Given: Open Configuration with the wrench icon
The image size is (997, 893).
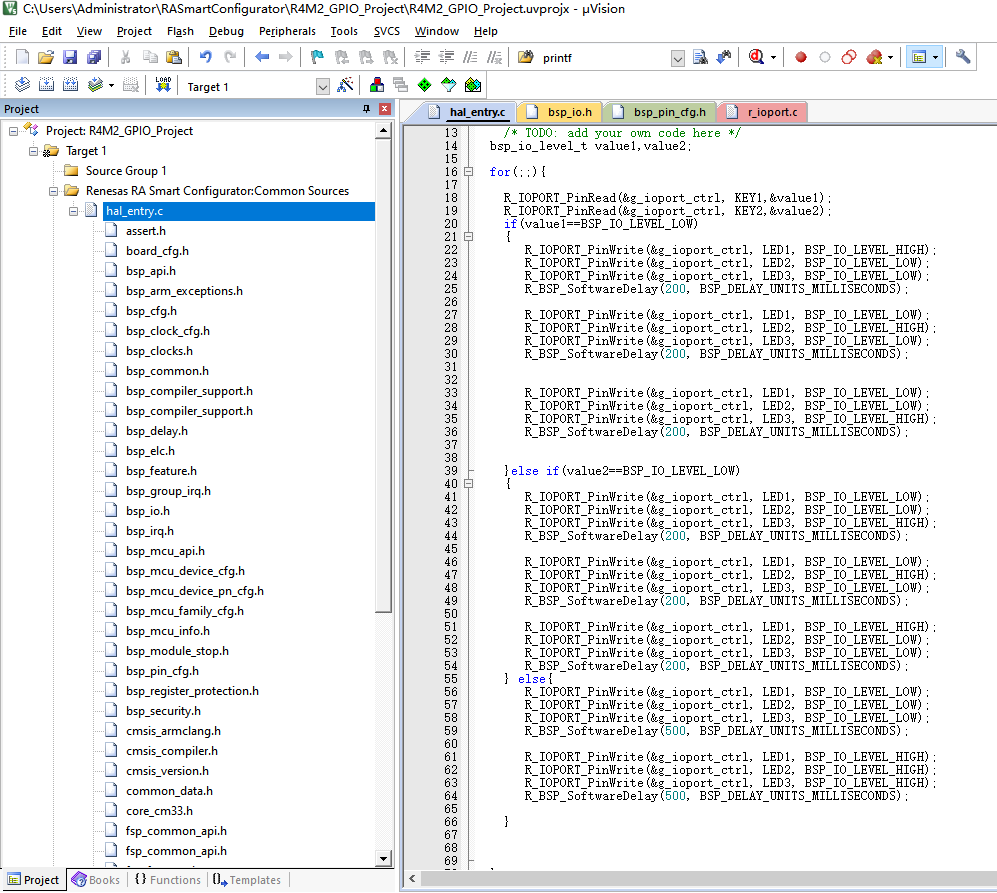Looking at the screenshot, I should (963, 57).
